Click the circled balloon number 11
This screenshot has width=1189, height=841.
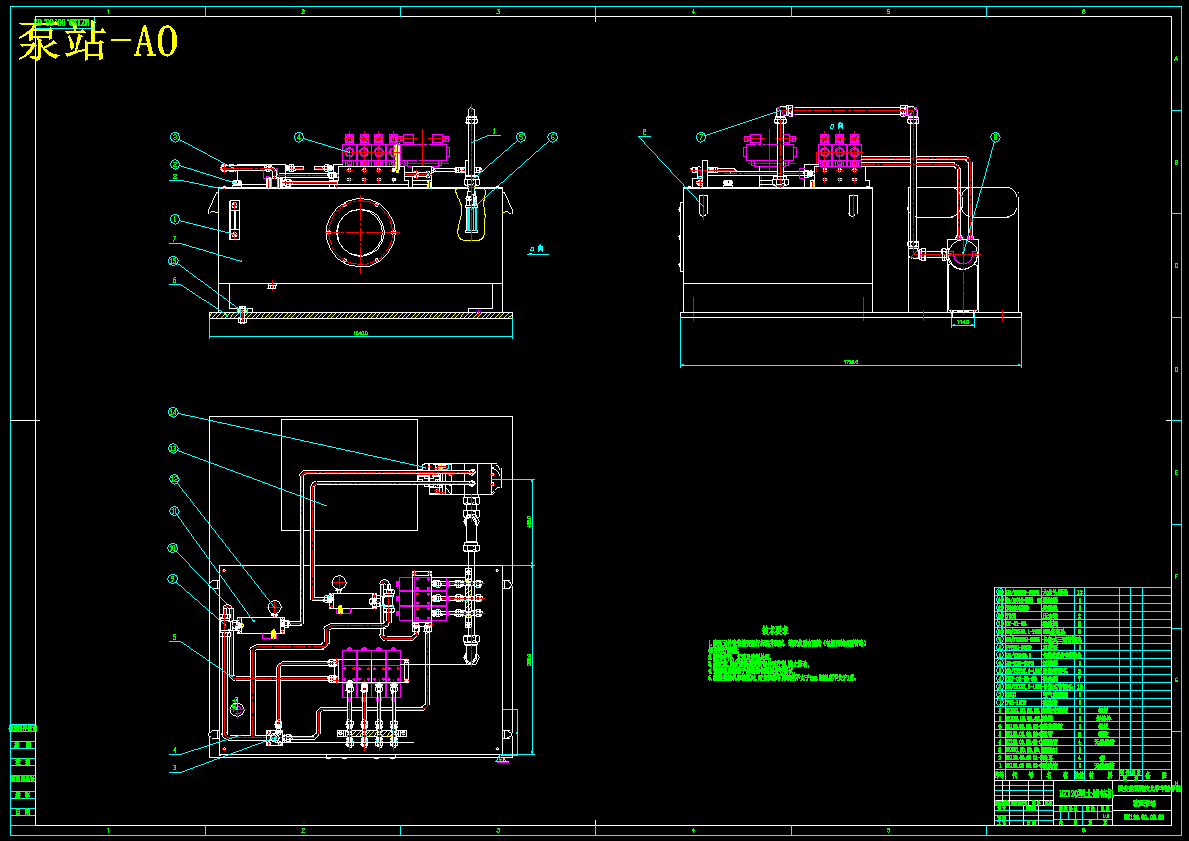pyautogui.click(x=174, y=511)
